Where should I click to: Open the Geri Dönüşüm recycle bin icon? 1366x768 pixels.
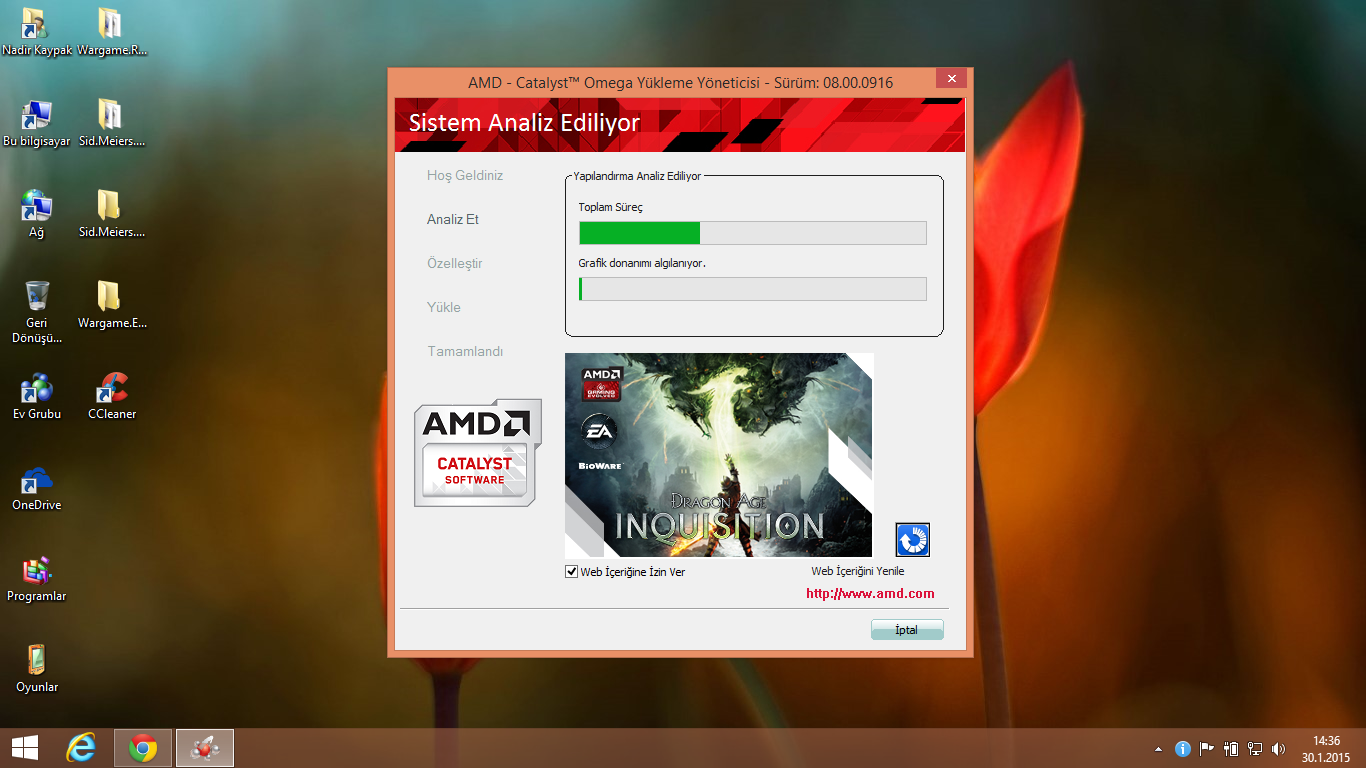pyautogui.click(x=37, y=312)
